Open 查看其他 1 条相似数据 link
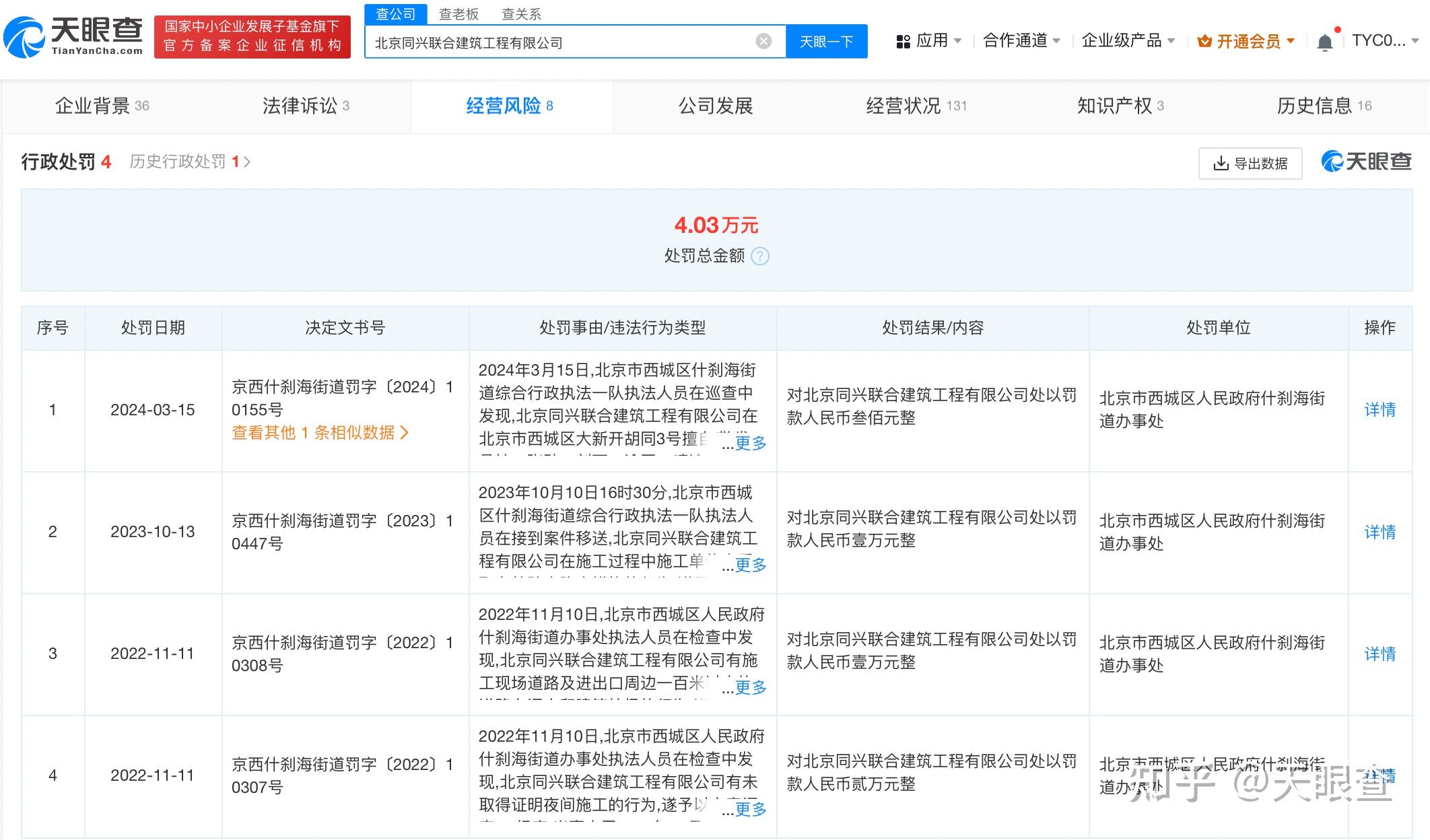This screenshot has width=1430, height=840. (x=320, y=432)
